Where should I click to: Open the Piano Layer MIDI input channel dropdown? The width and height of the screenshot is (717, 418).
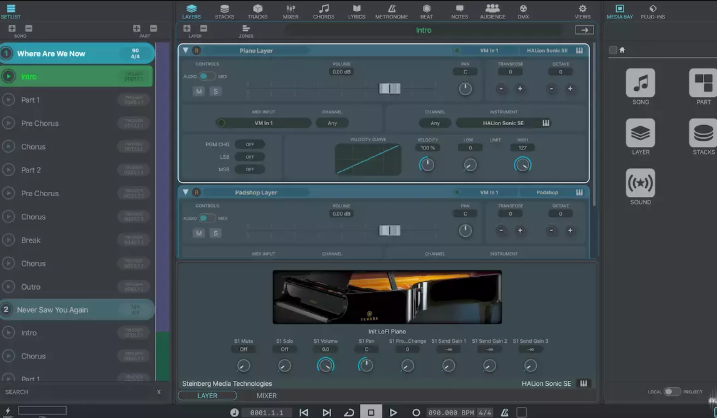click(332, 123)
